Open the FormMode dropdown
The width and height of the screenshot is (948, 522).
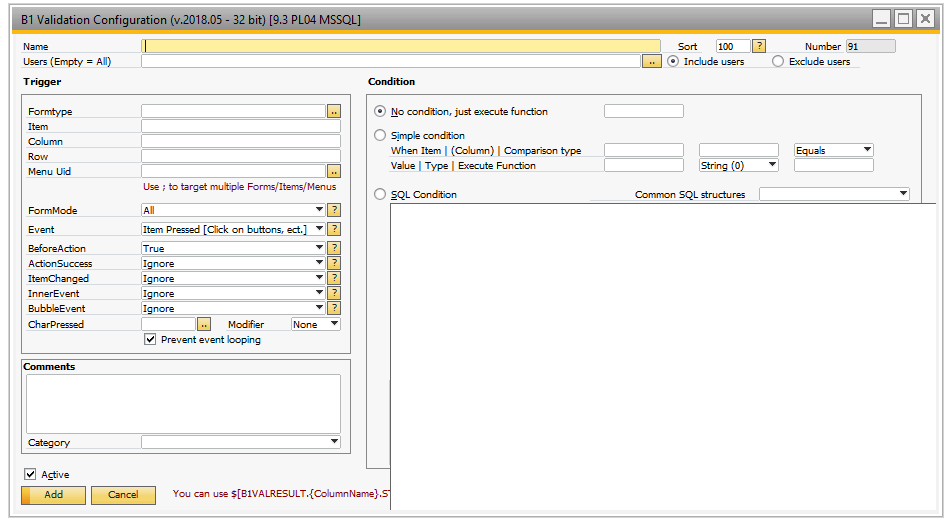coord(319,210)
